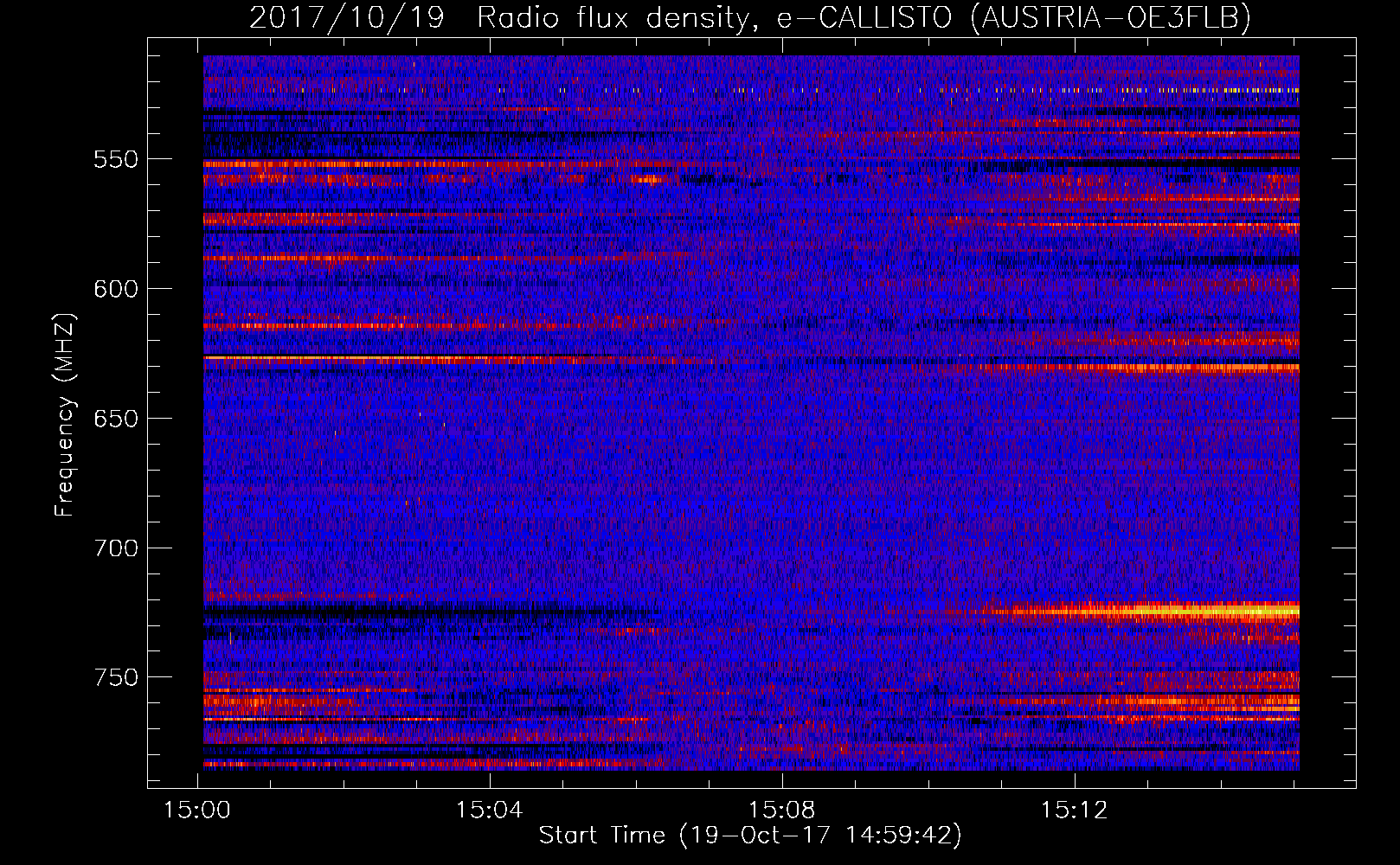The width and height of the screenshot is (1400, 865).
Task: Click the 750 frequency axis label
Action: pyautogui.click(x=116, y=678)
